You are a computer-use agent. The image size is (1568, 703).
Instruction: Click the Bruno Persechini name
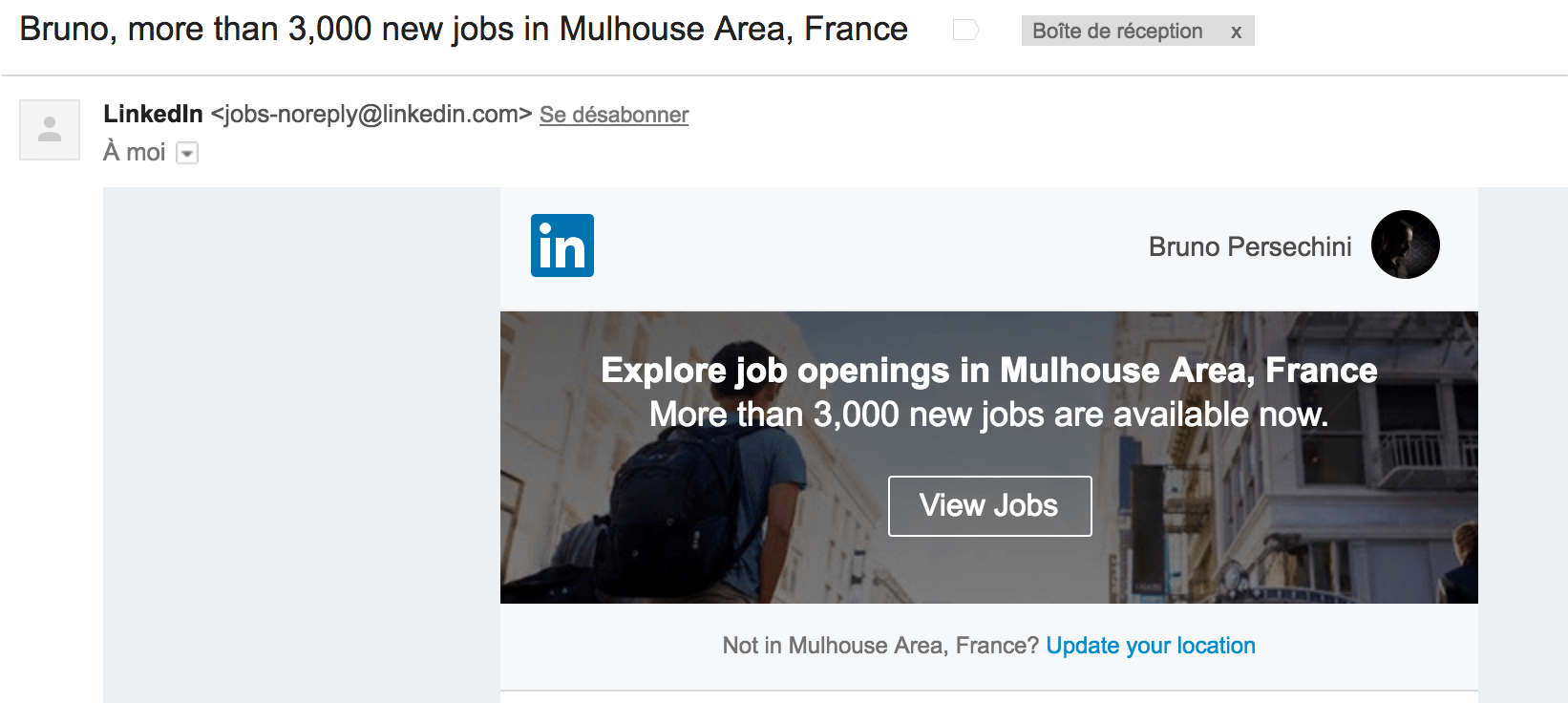click(1249, 247)
